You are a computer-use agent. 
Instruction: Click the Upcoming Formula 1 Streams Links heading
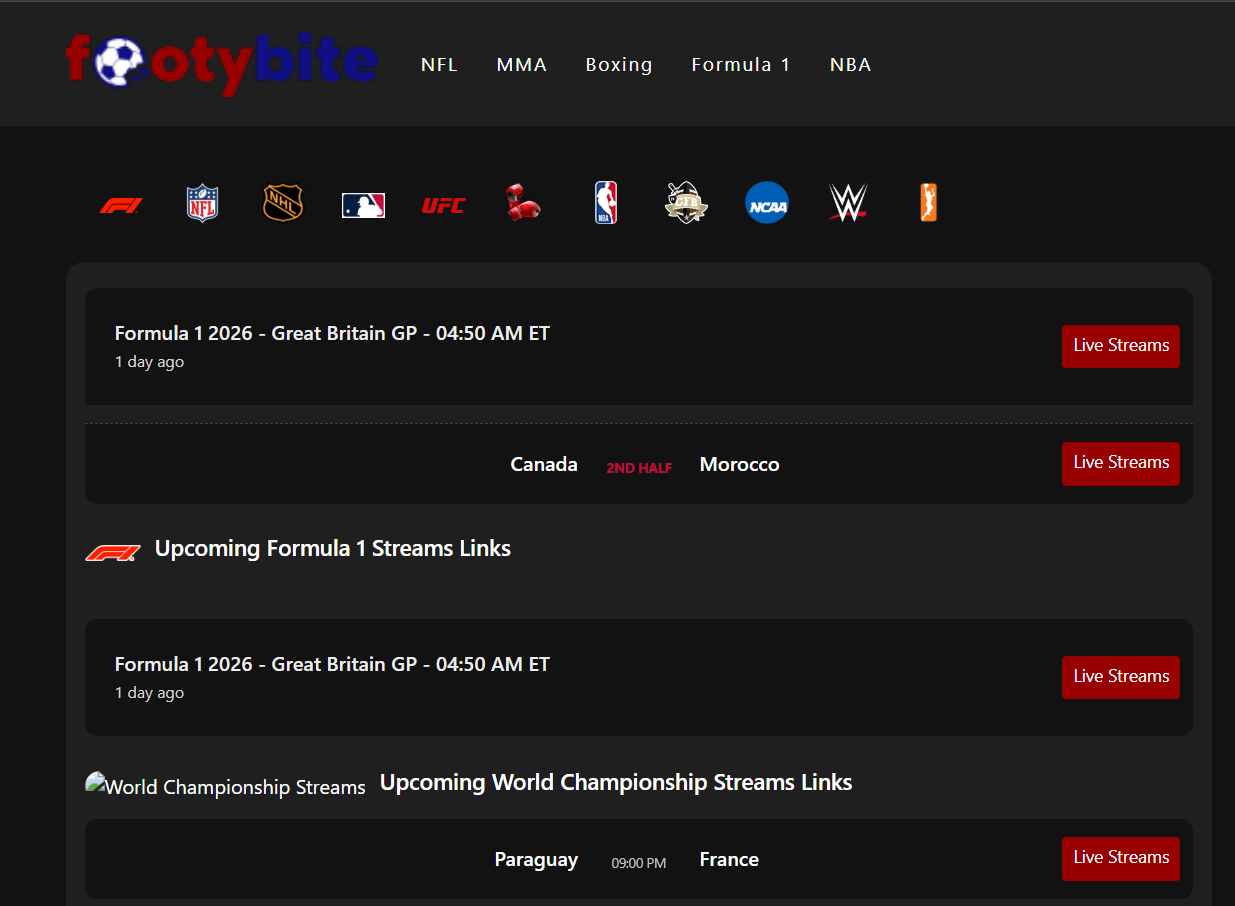coord(333,548)
